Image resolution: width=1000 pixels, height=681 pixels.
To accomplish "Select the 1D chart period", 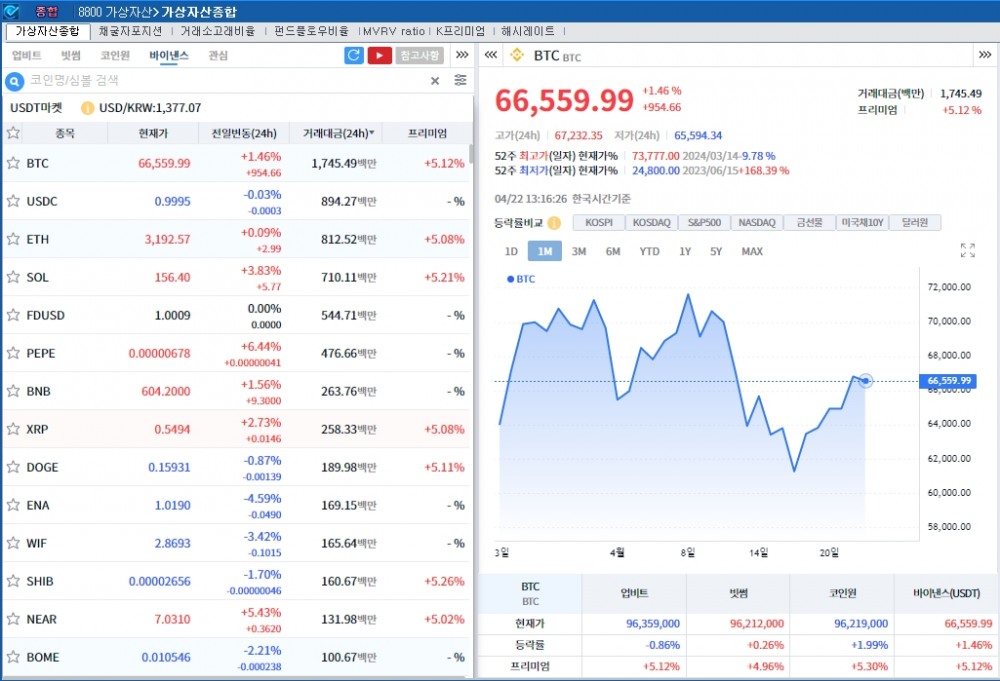I will click(x=511, y=251).
